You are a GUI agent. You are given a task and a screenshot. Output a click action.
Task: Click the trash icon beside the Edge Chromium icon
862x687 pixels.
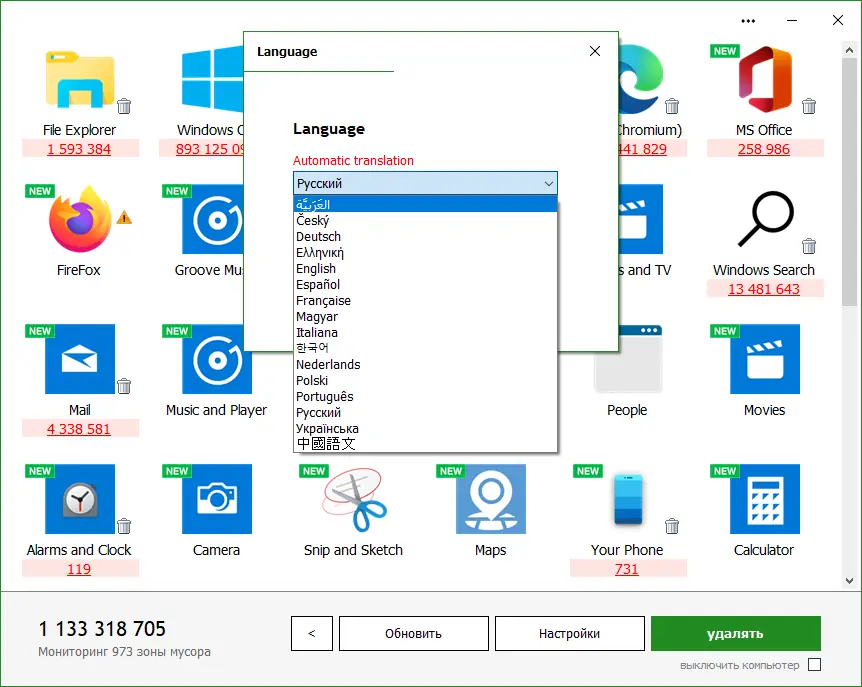[x=672, y=106]
